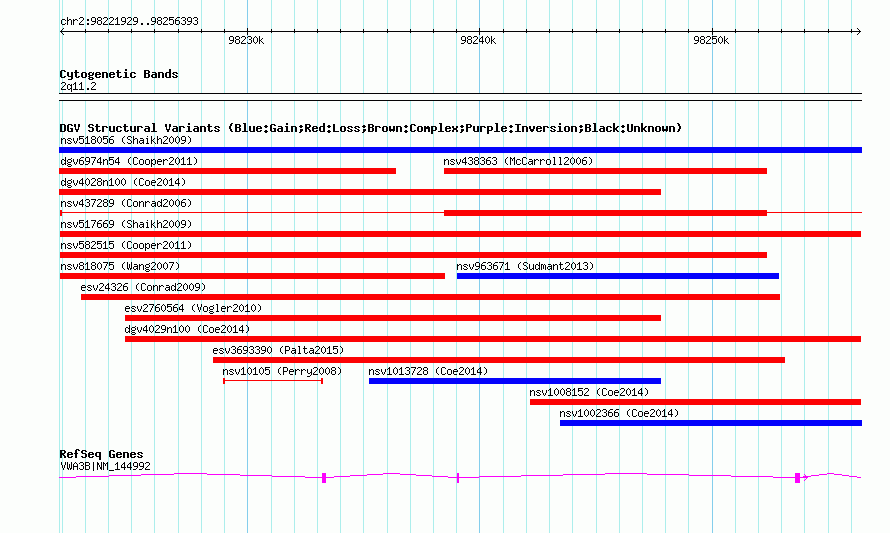Click the nsv518056 (Shaikh2009) label

[126, 140]
